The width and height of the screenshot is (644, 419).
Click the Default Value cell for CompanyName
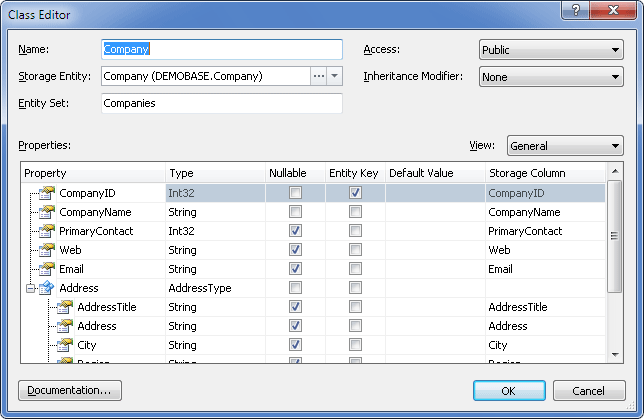coord(435,212)
